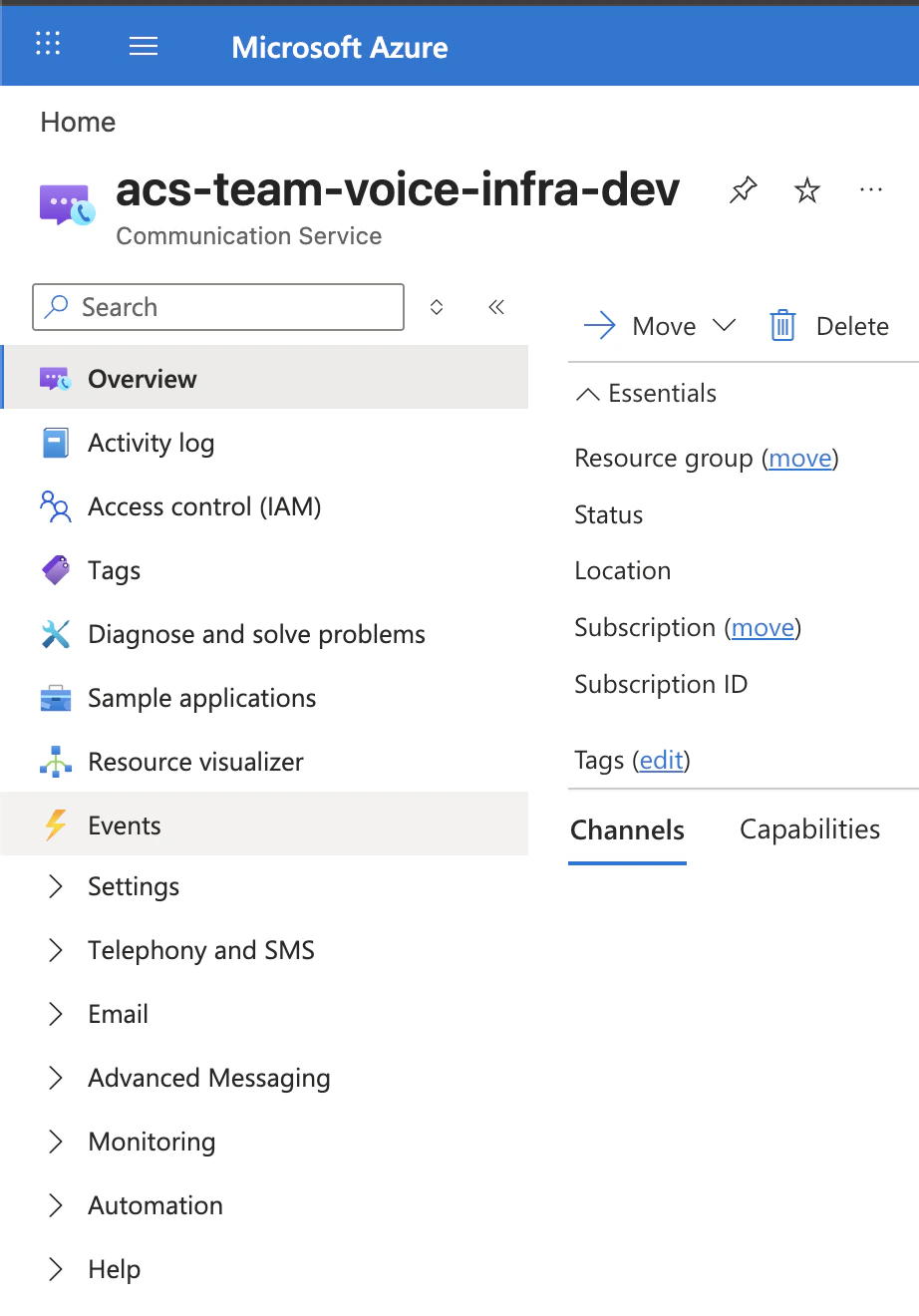Expand Telephony and SMS section
This screenshot has width=919, height=1316.
(x=56, y=950)
